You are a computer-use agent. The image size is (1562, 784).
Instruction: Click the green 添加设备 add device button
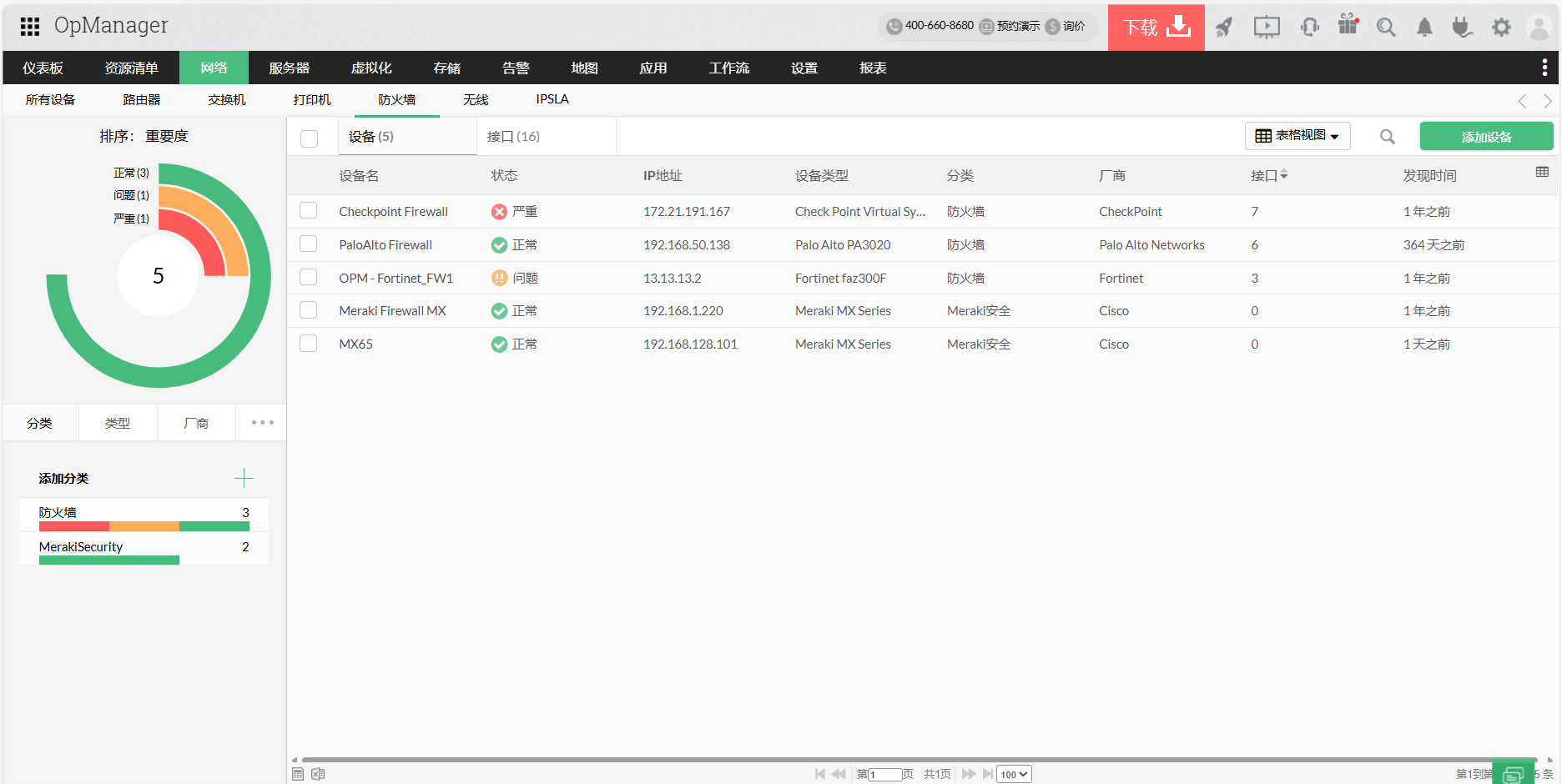tap(1486, 137)
